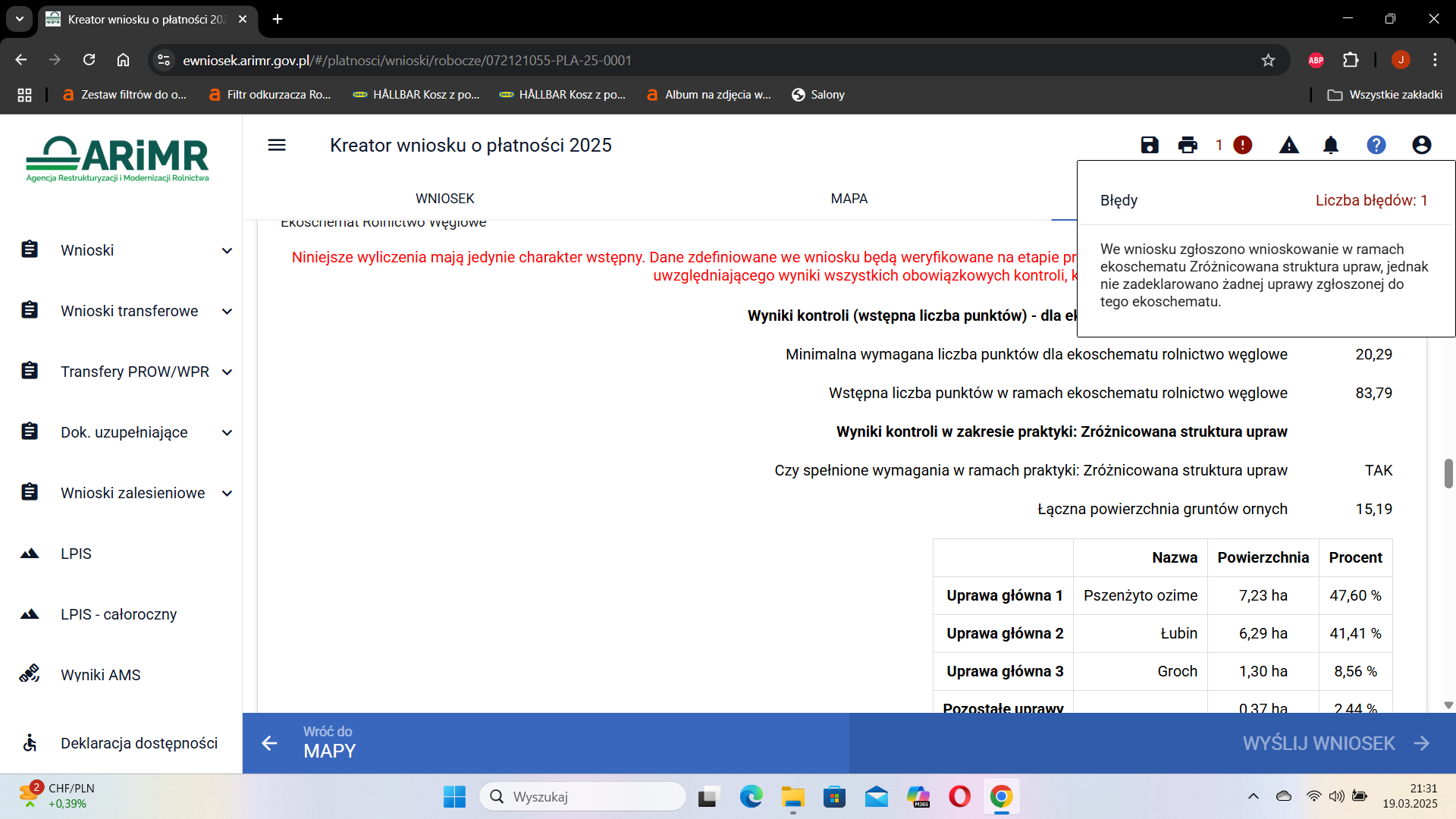Expand the Transfery PROW/WPR chevron
The image size is (1456, 819).
[227, 372]
